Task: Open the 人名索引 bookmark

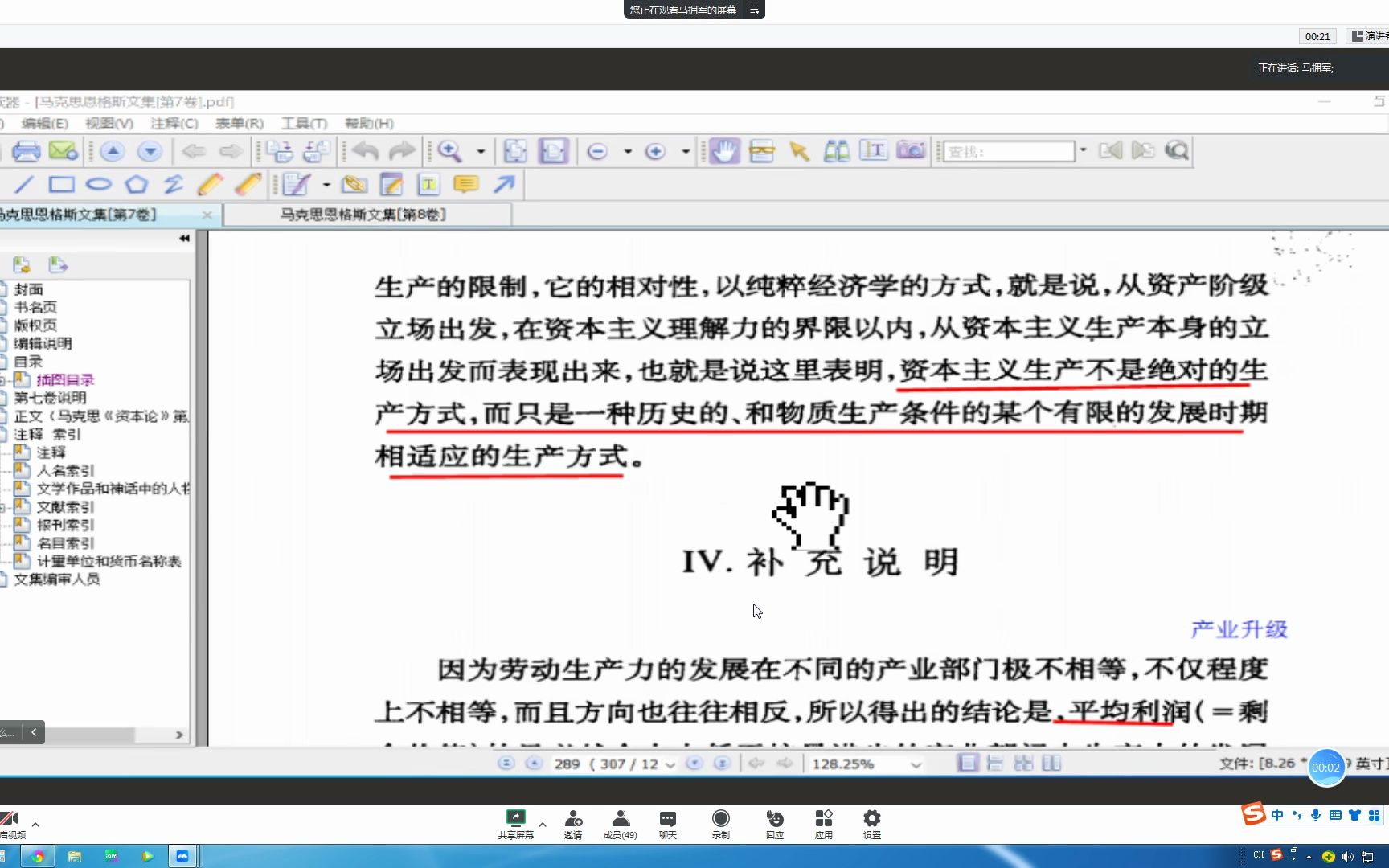Action: 65,470
